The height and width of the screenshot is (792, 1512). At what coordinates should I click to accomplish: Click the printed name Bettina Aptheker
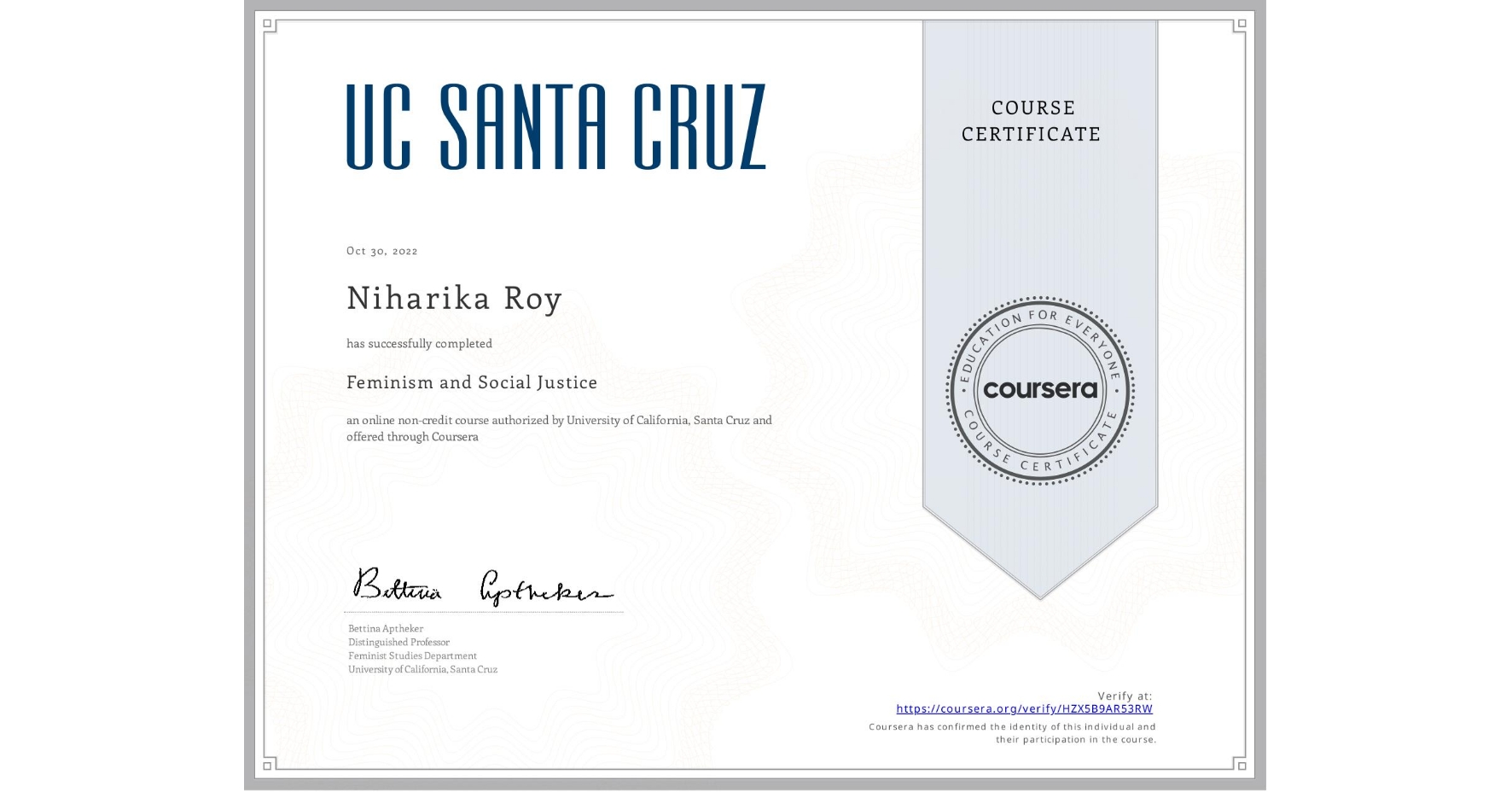coord(386,628)
